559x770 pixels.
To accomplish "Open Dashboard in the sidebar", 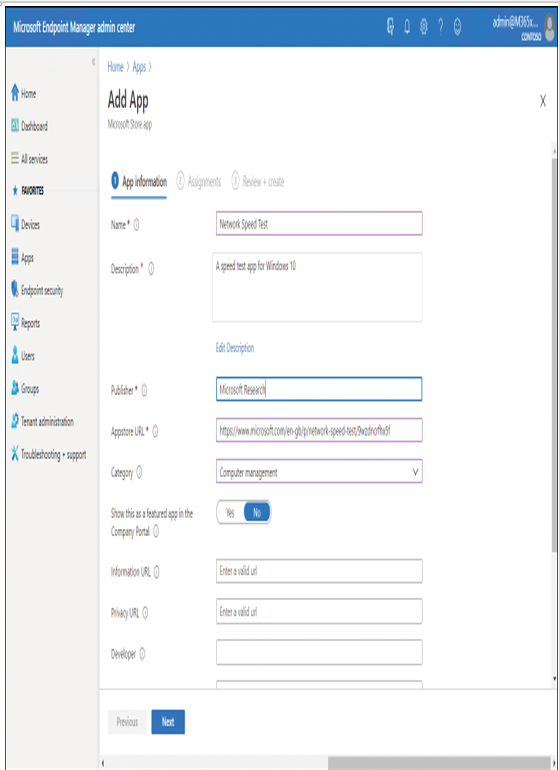I will [29, 126].
